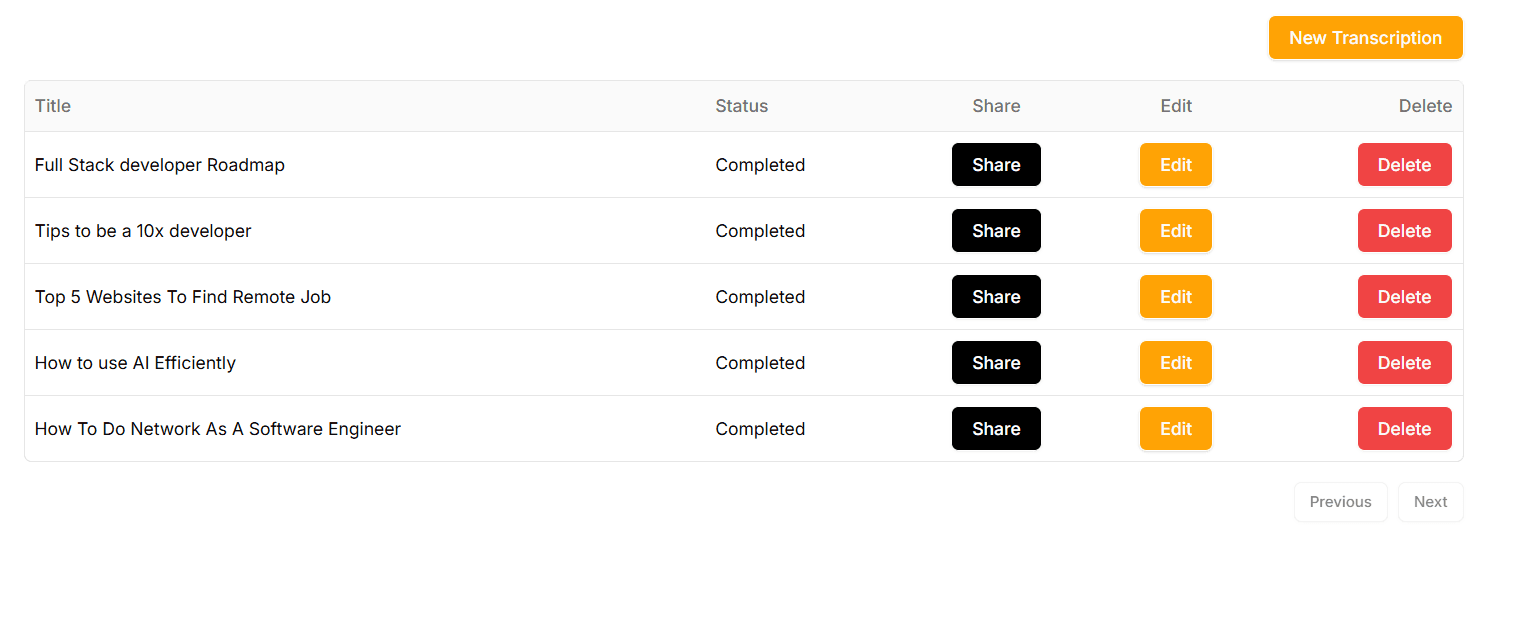The image size is (1516, 644).
Task: Delete the How To Do Network As A Software Engineer transcription
Action: point(1404,428)
